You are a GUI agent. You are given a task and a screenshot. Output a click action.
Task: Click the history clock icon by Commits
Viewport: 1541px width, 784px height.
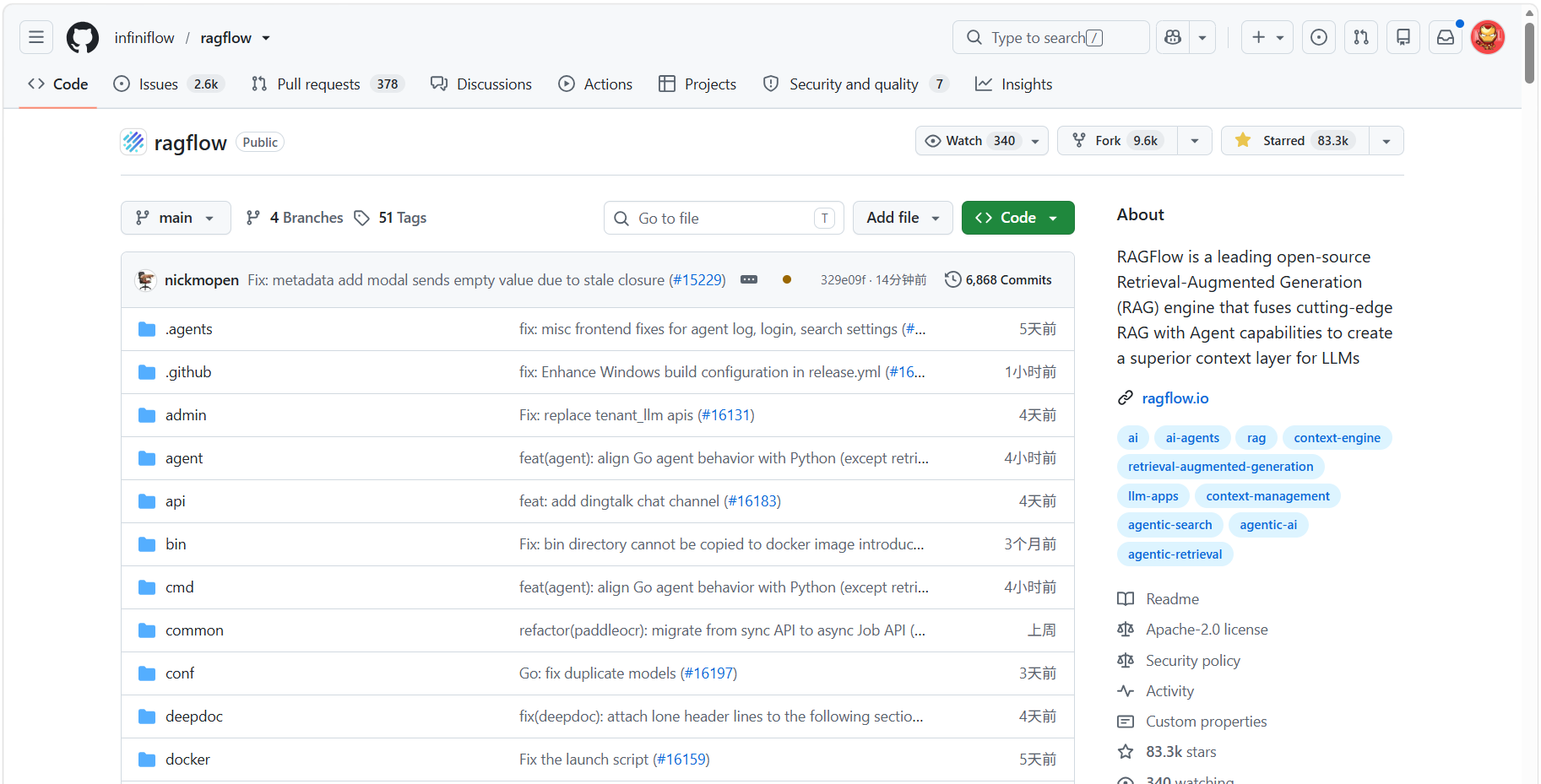953,279
